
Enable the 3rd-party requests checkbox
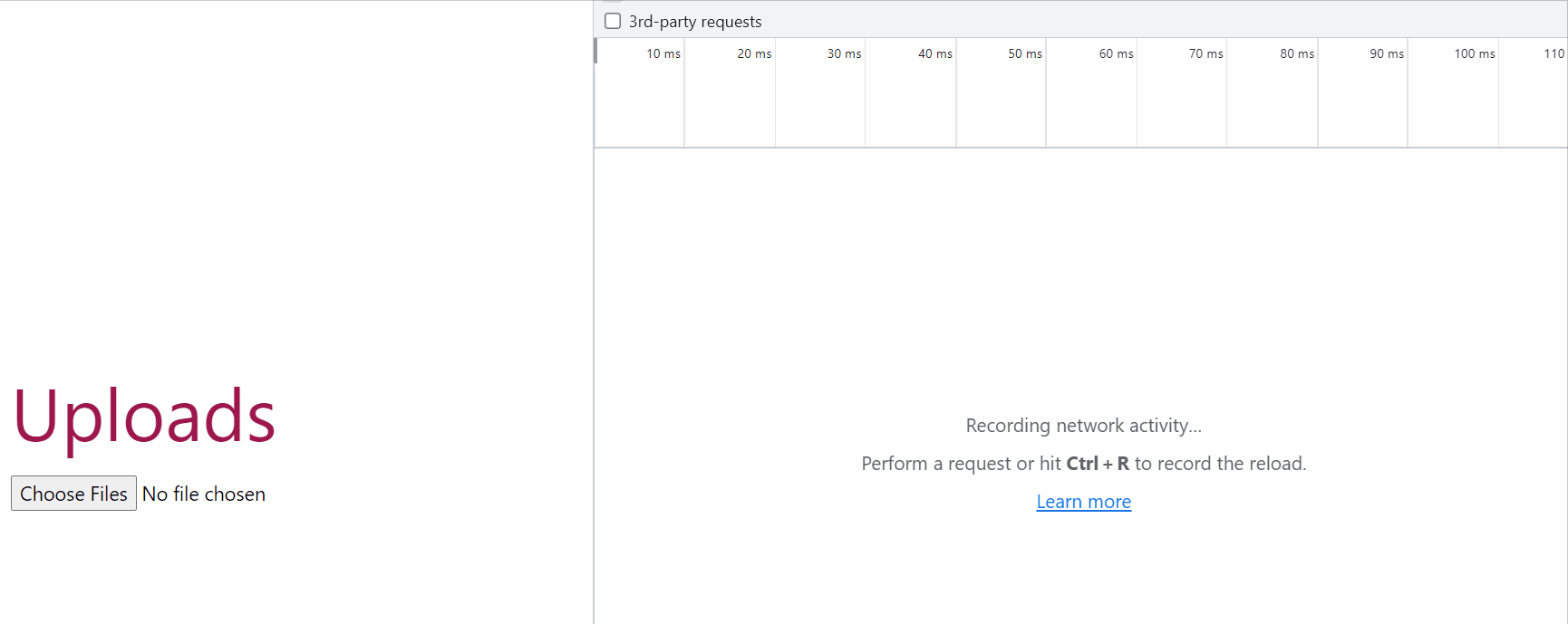point(613,21)
